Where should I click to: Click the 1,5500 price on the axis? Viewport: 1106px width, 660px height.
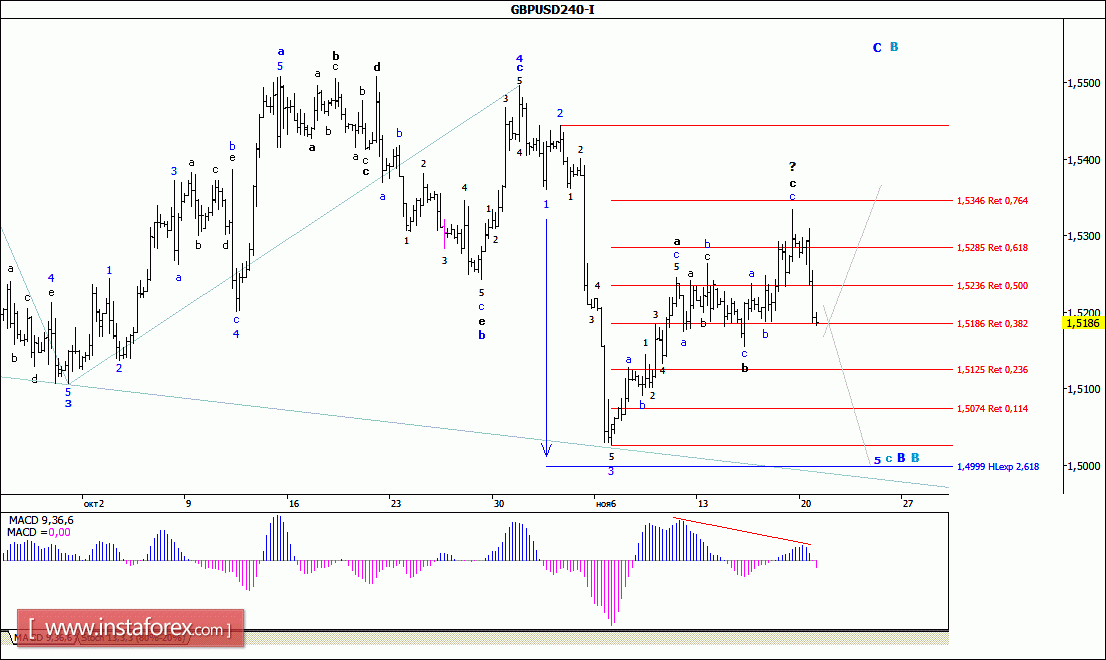1083,83
